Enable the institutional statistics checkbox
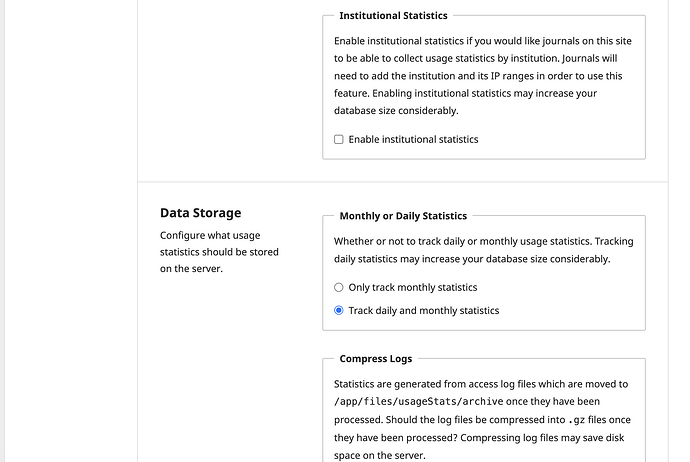690x462 pixels. pyautogui.click(x=339, y=140)
